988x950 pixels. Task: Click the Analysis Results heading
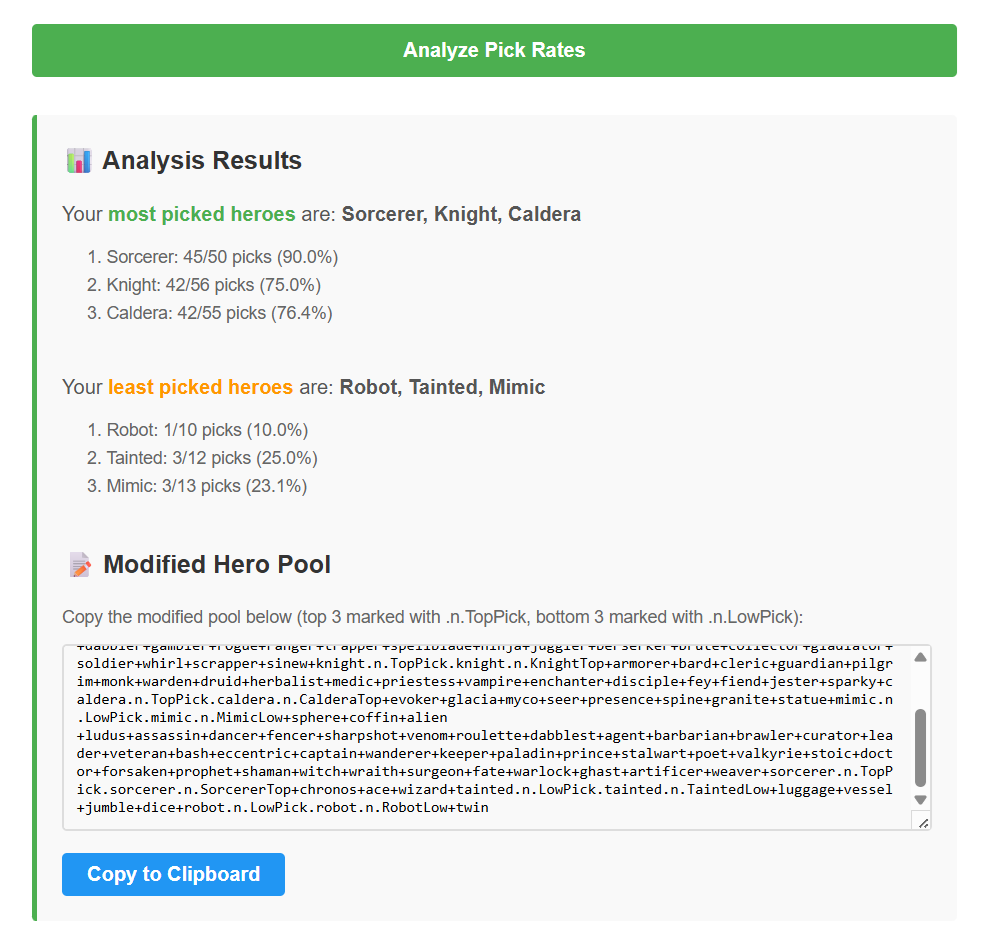tap(201, 160)
